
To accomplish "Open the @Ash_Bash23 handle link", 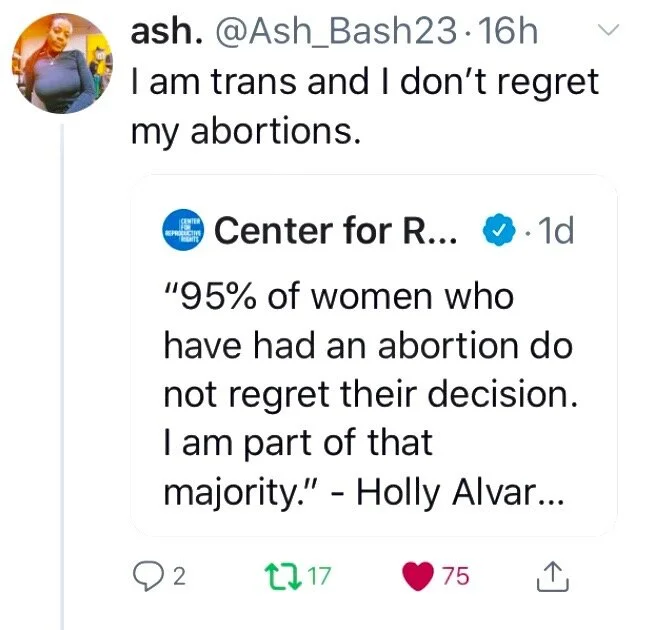I will (x=326, y=31).
